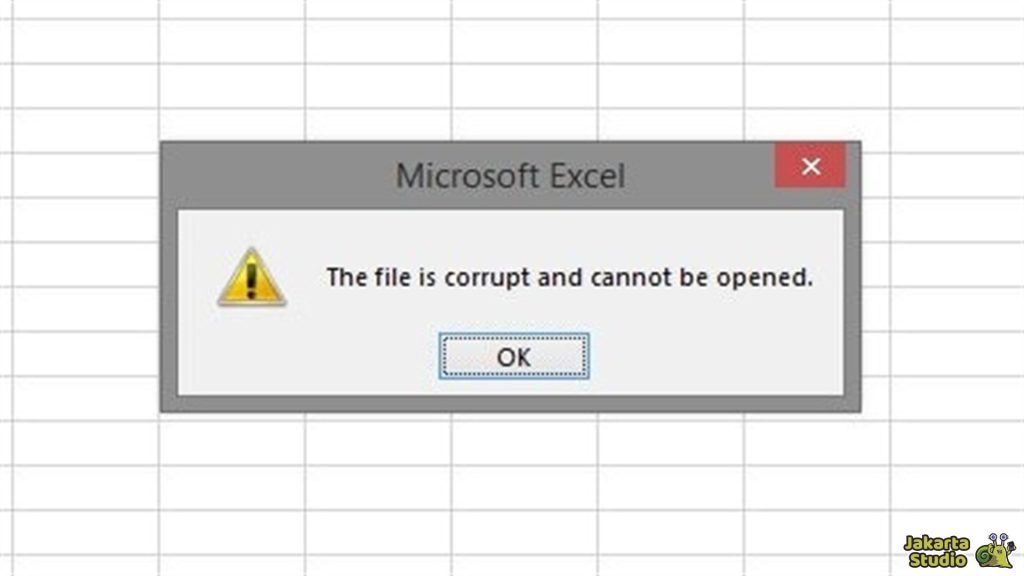The image size is (1024, 576).
Task: Click the warning badge next to the error text
Action: pyautogui.click(x=251, y=277)
